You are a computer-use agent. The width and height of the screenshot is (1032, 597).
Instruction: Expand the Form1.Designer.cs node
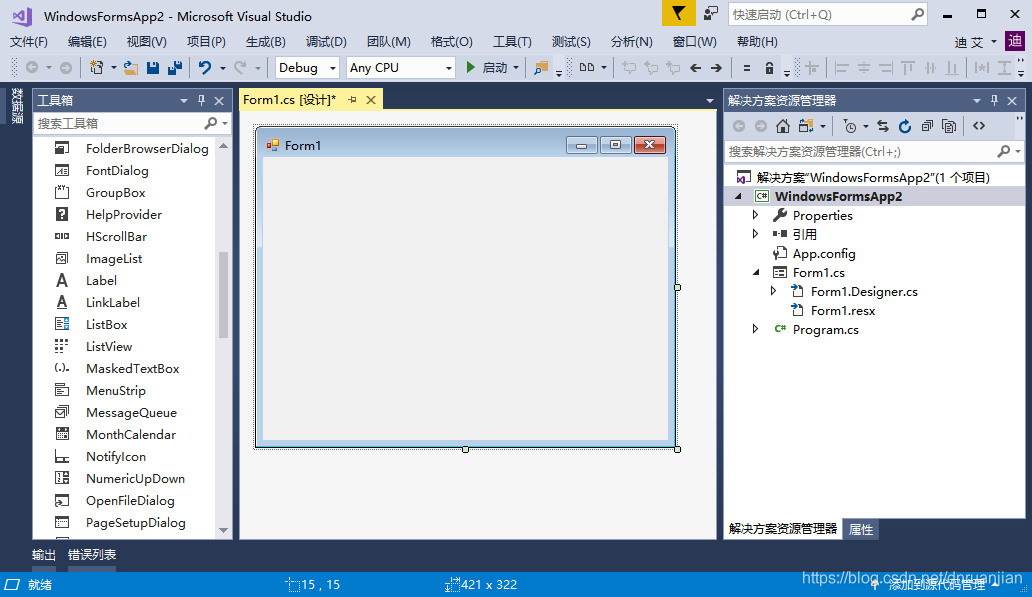coord(773,290)
